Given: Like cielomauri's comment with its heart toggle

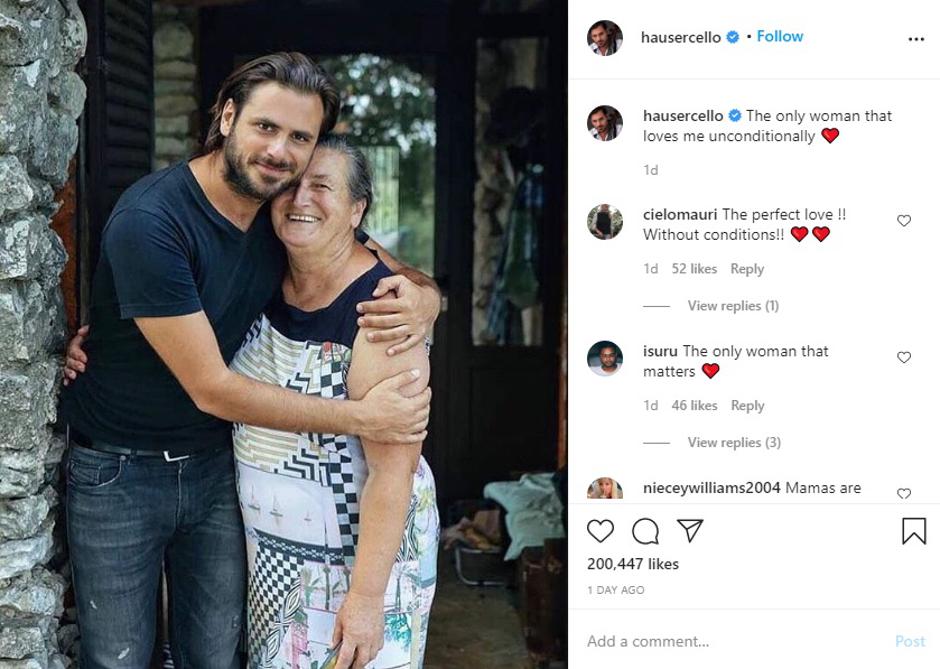Looking at the screenshot, I should (903, 220).
